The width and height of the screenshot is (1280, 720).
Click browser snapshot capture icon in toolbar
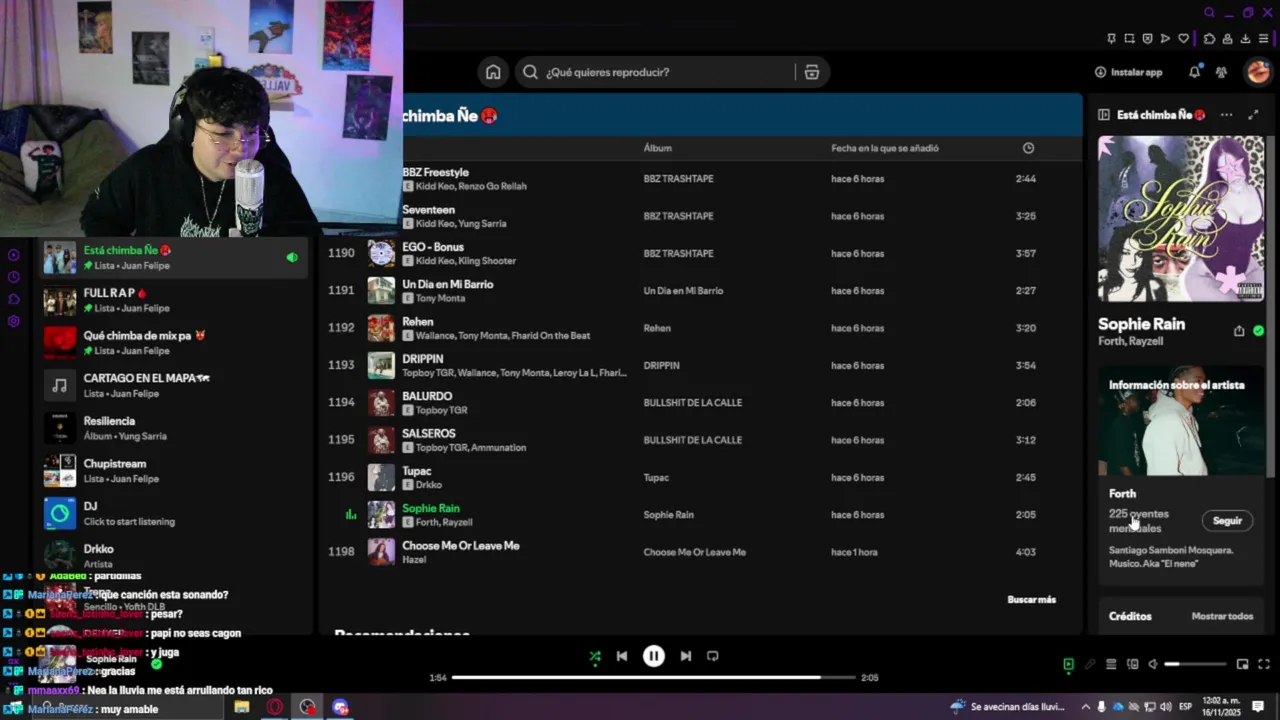pos(1129,39)
